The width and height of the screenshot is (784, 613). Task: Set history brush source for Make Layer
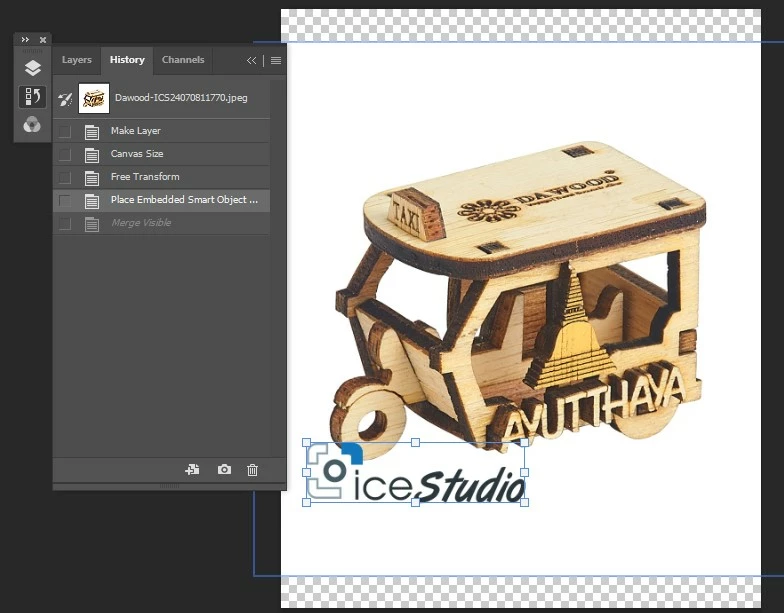64,132
